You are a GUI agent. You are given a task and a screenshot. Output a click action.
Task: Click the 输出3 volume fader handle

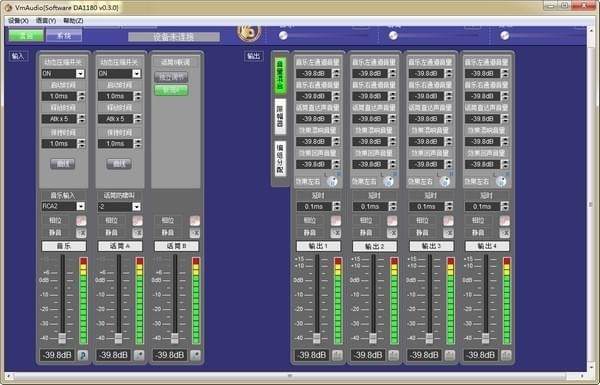[x=429, y=338]
